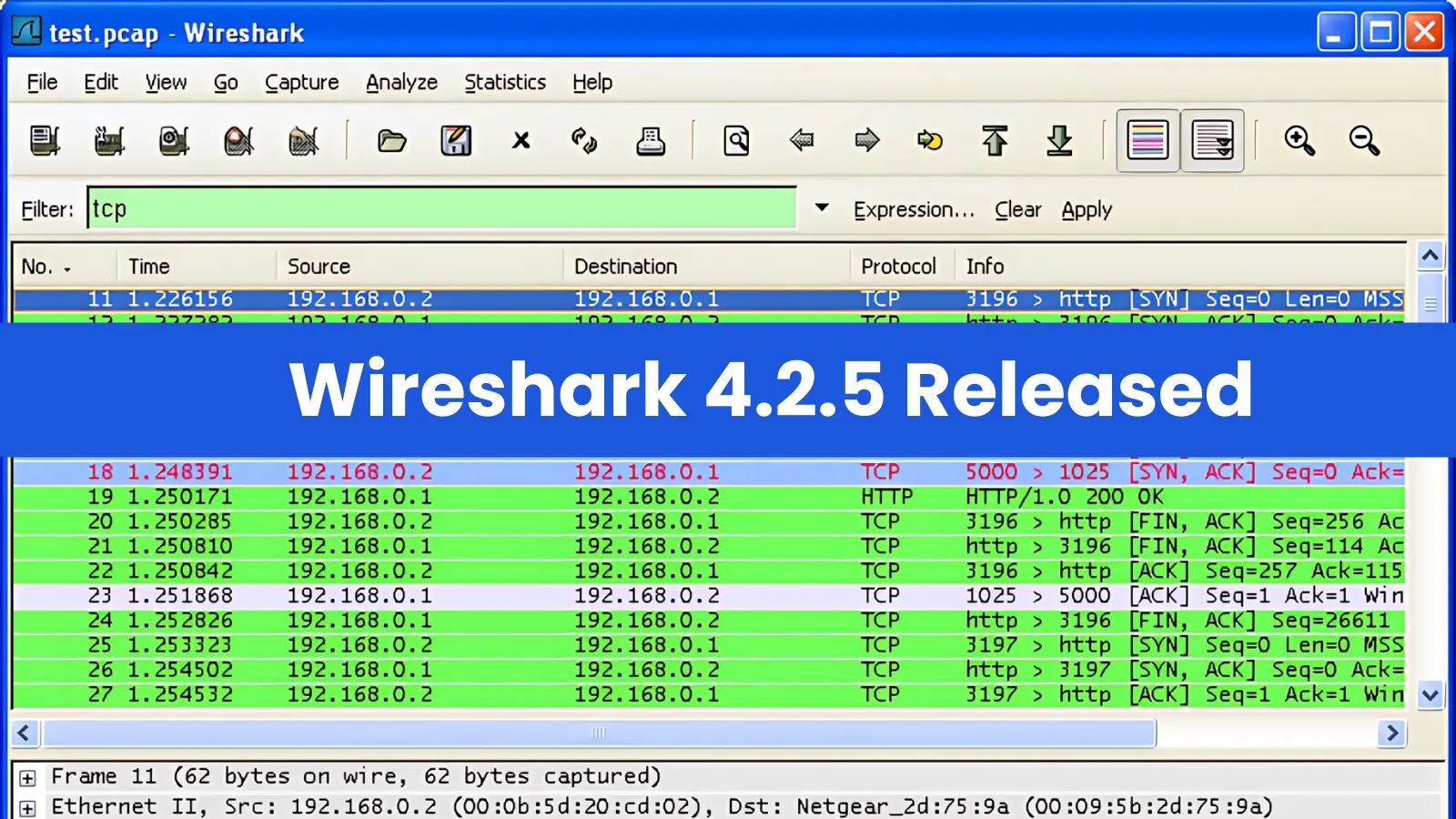Click the Wireshark title bar icon
Viewport: 1456px width, 819px height.
pos(26,32)
